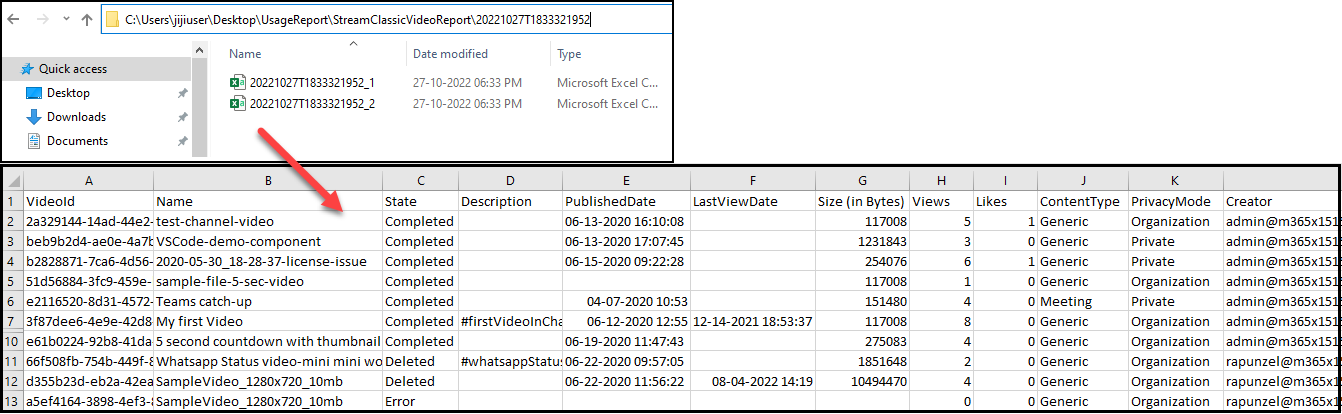Sort files by Date modified header
The height and width of the screenshot is (414, 1342).
[x=452, y=54]
